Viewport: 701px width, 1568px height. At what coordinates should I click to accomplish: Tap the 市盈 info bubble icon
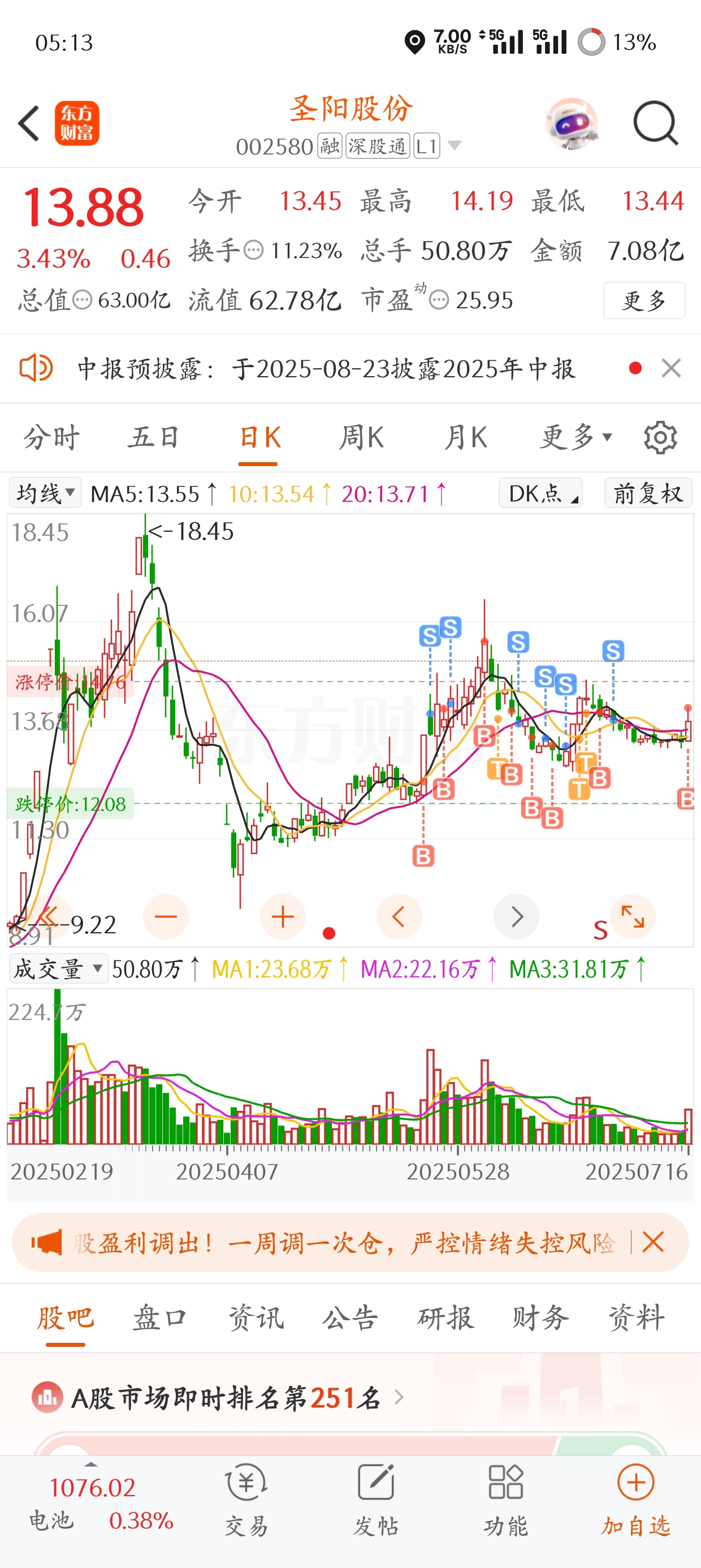click(439, 300)
